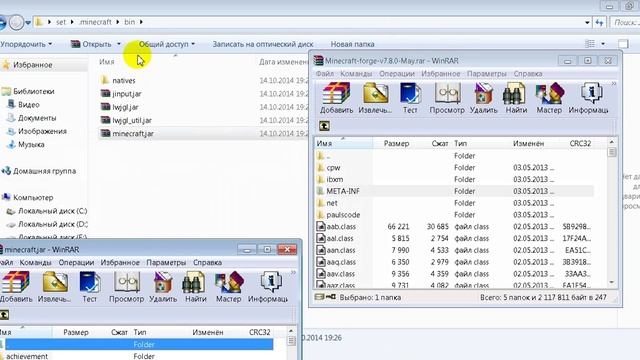Click Добавить icon in Minecraft-forge WinRAR window
The height and width of the screenshot is (360, 640).
coord(336,98)
